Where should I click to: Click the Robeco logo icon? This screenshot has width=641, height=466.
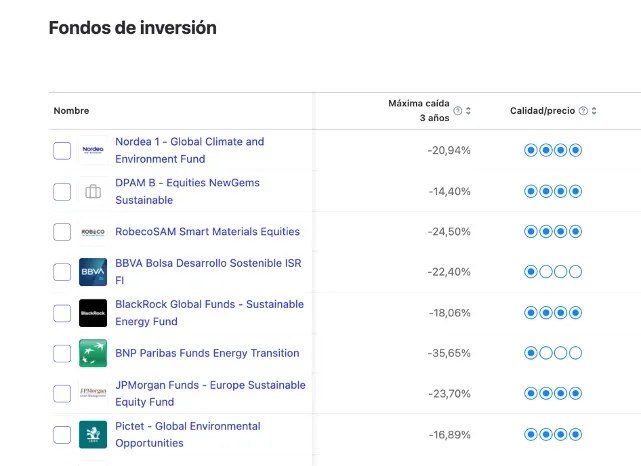[93, 232]
